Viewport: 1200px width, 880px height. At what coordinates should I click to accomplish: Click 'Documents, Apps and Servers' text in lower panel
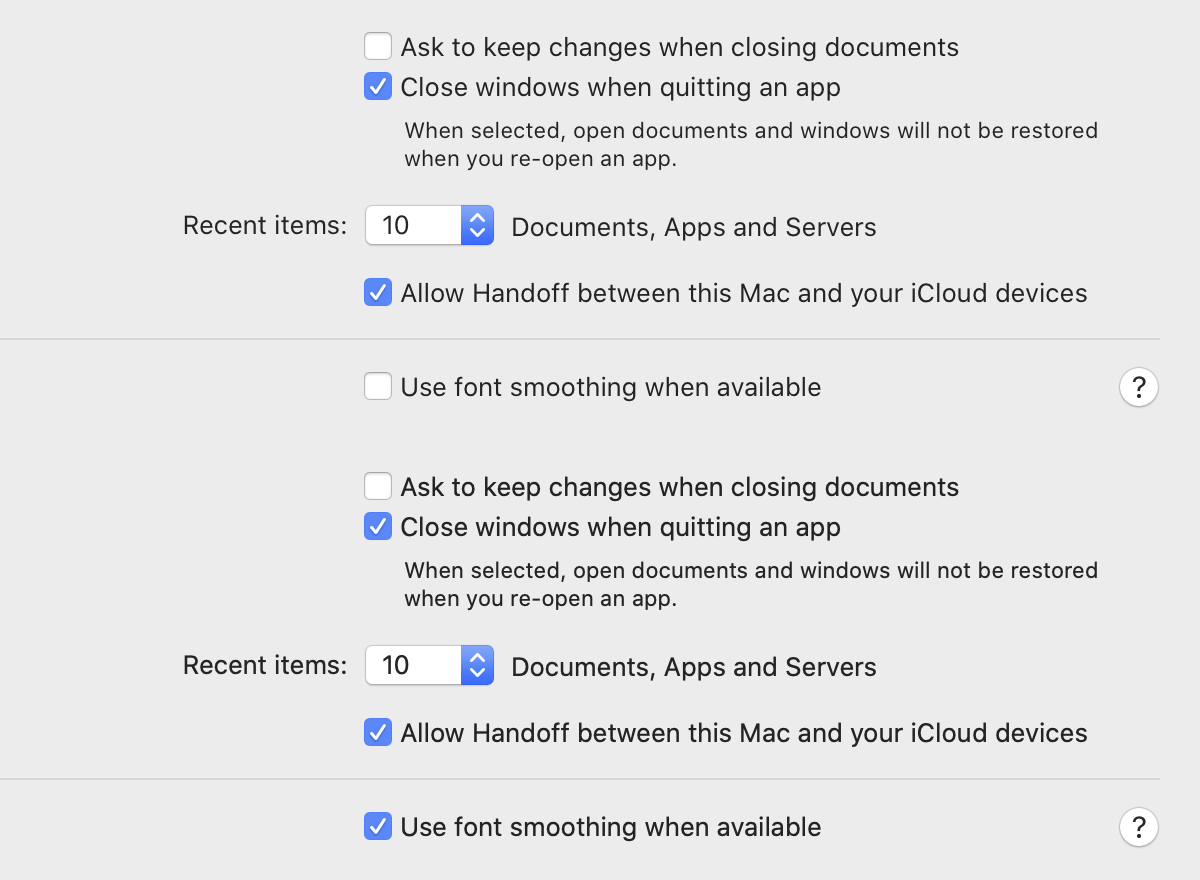pyautogui.click(x=693, y=667)
